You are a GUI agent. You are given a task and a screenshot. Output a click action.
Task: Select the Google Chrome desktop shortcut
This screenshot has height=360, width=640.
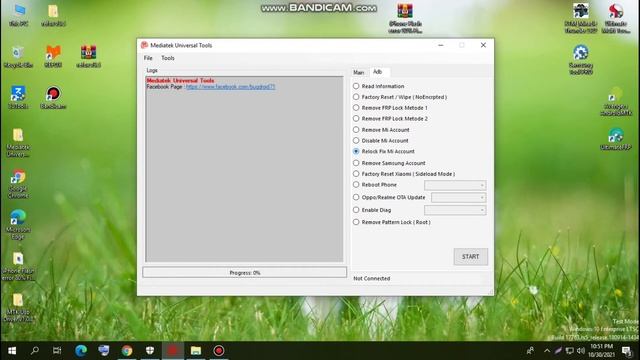[x=18, y=184]
